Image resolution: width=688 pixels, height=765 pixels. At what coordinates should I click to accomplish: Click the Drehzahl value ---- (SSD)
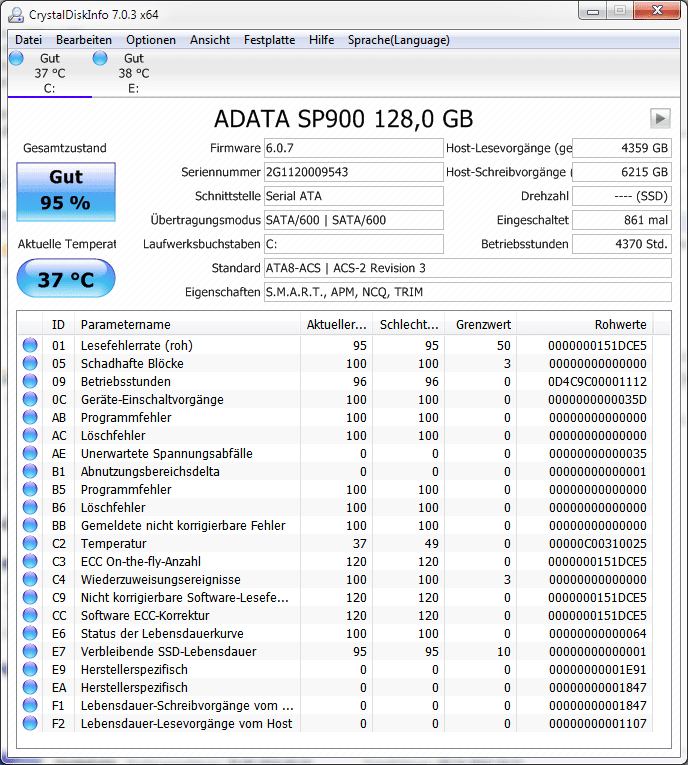tap(622, 196)
